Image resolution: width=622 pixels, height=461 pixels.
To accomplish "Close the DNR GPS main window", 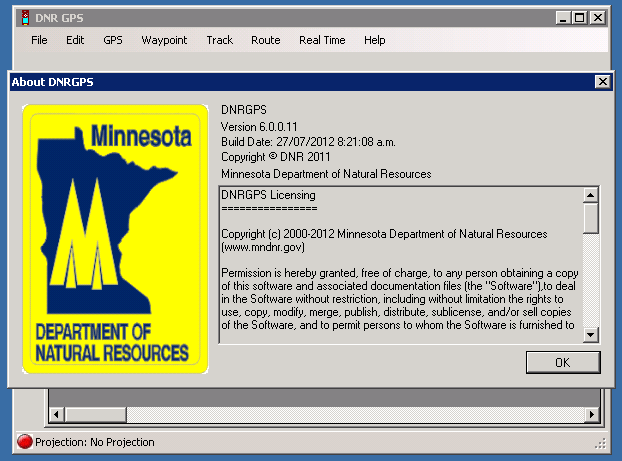I will 598,18.
